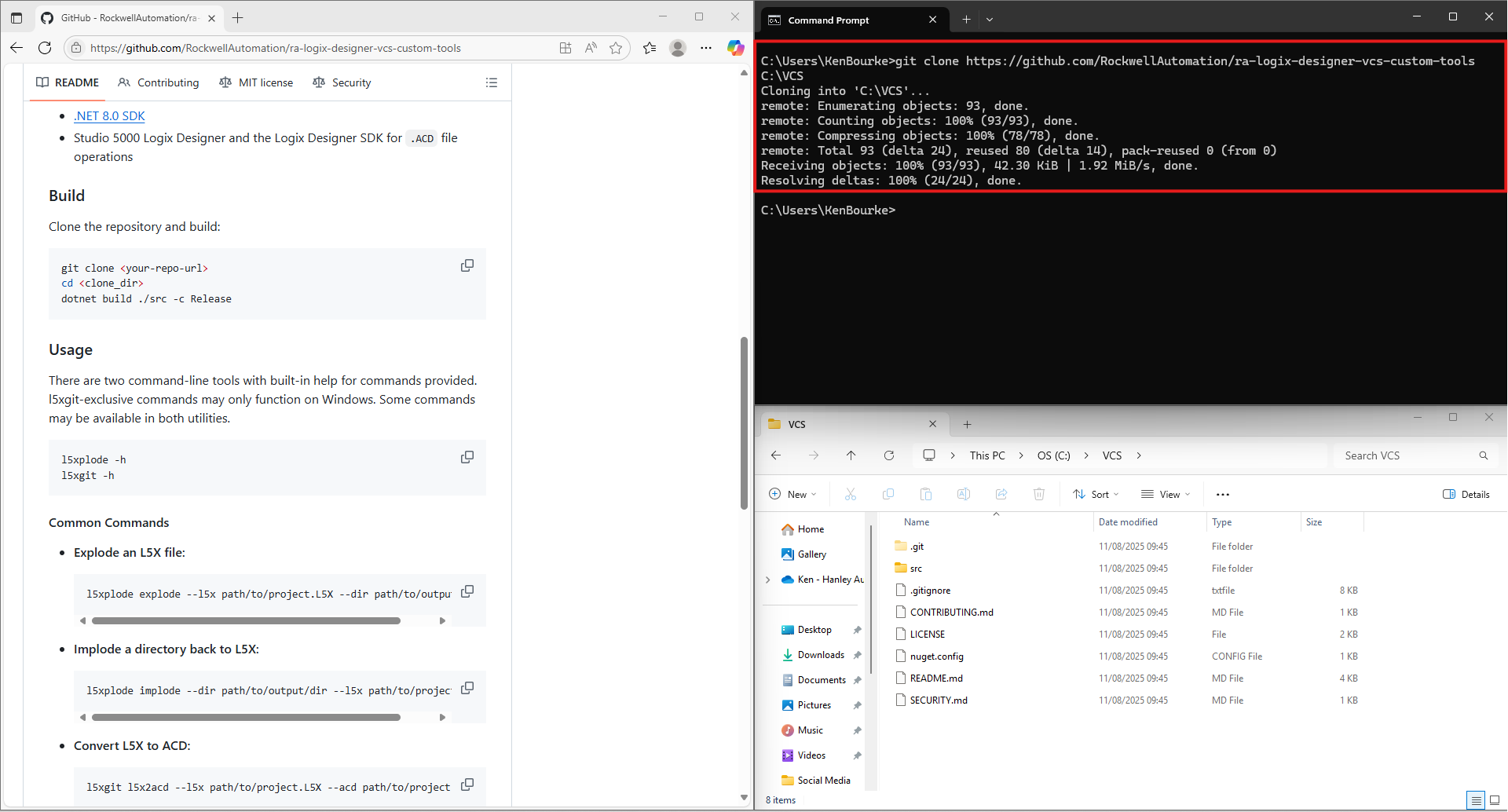Add a new tab in Command Prompt
The height and width of the screenshot is (812, 1508).
pos(967,20)
